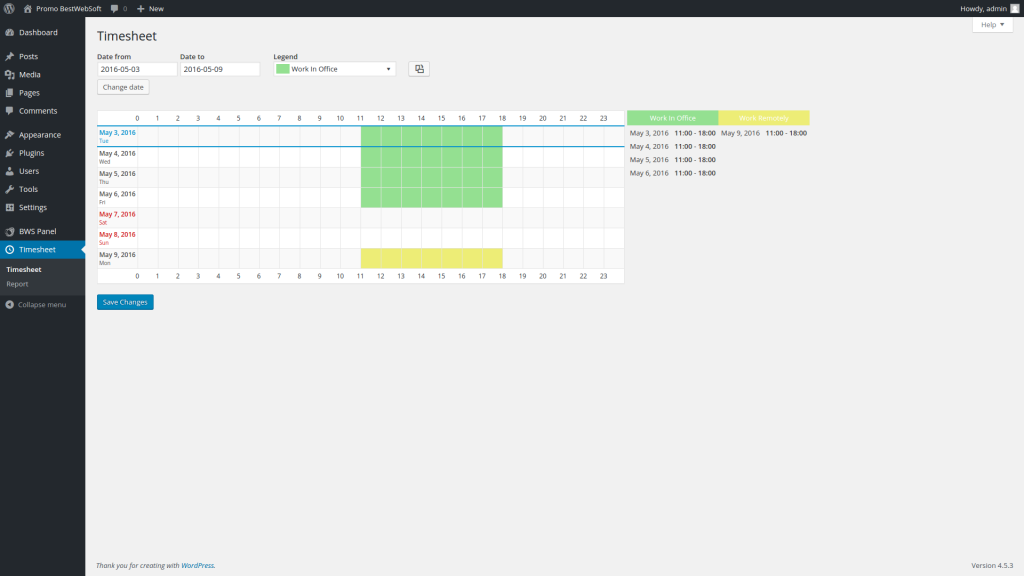
Task: Click the apply-legend icon button beside Legend
Action: [x=419, y=69]
